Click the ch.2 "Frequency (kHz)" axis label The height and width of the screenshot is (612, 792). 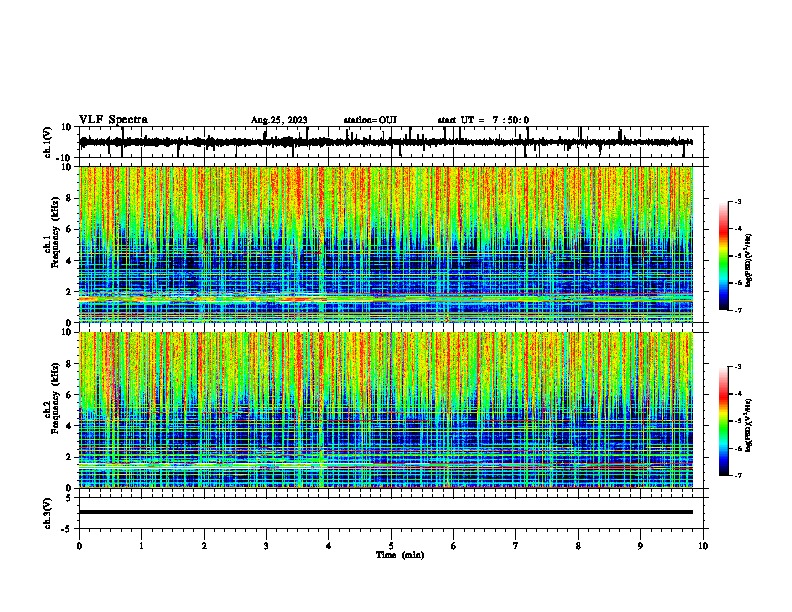coord(55,398)
